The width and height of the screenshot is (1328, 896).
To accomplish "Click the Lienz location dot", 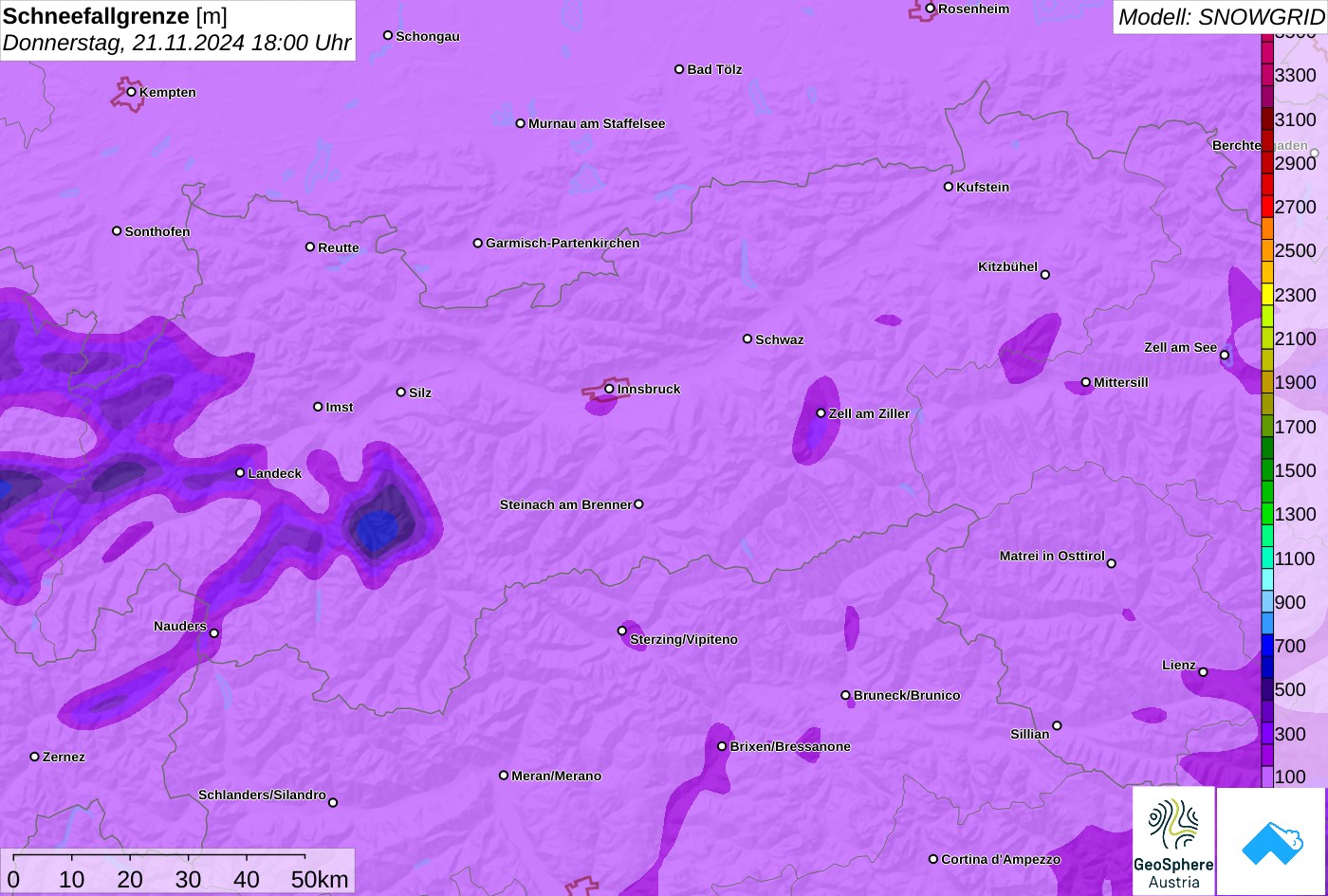I will pyautogui.click(x=1203, y=672).
